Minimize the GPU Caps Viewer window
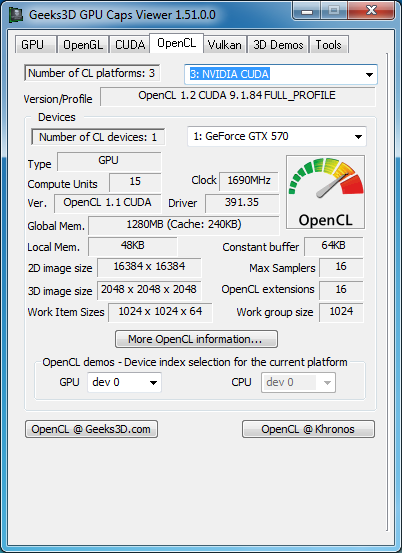The height and width of the screenshot is (553, 402). coord(307,11)
